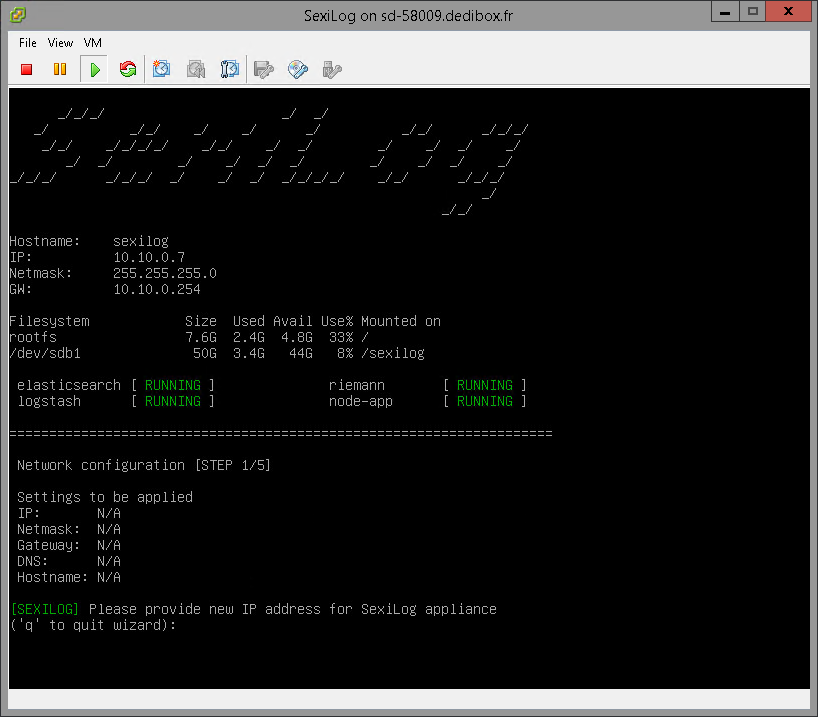
Task: Connect a floppy device to the VM
Action: 263,69
